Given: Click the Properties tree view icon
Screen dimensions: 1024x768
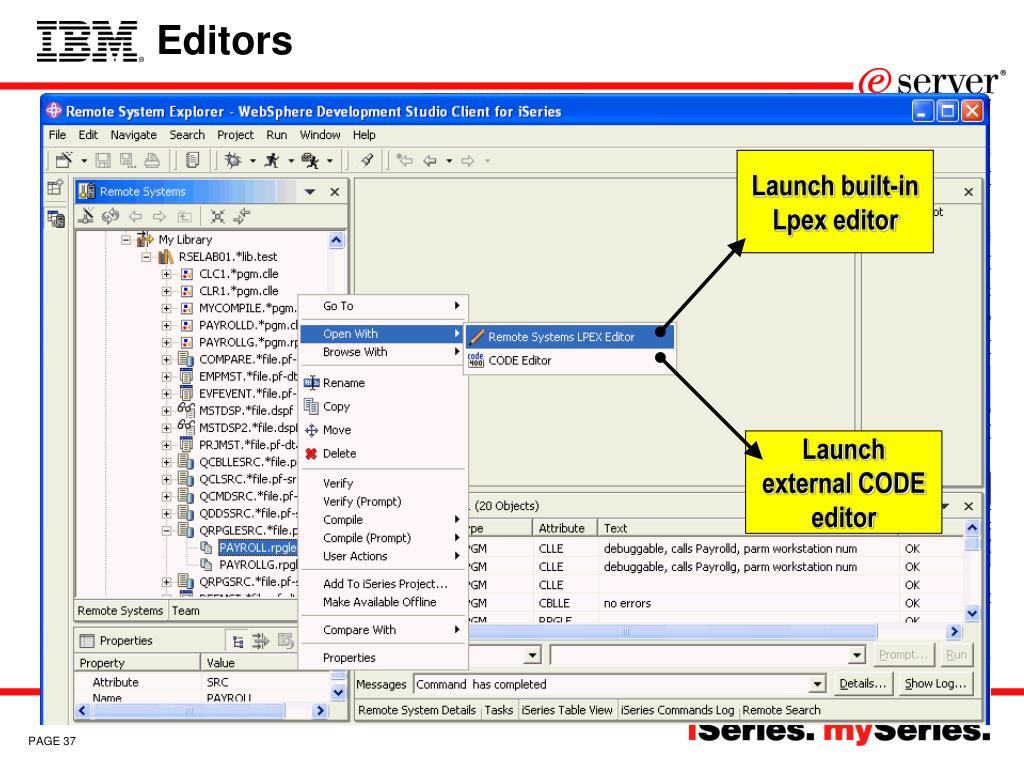Looking at the screenshot, I should pos(238,641).
